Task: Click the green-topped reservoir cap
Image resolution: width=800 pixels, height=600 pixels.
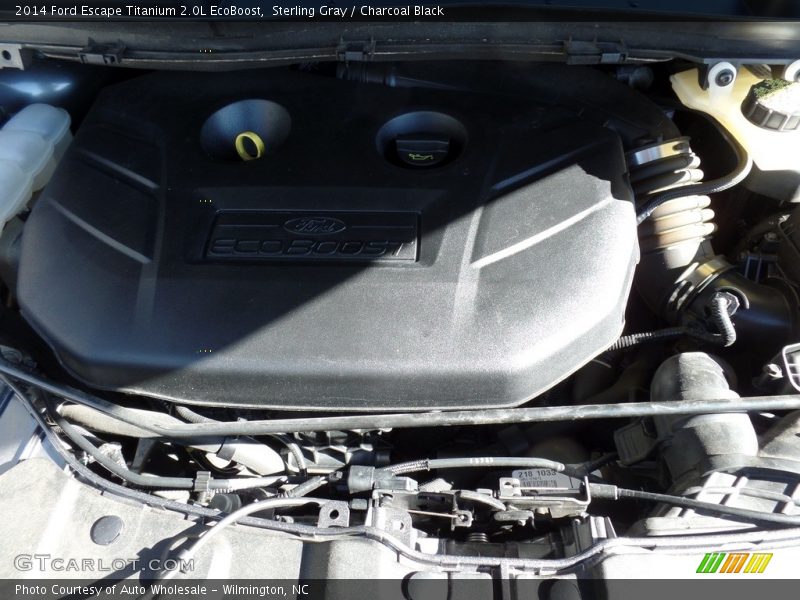Action: coord(772,100)
